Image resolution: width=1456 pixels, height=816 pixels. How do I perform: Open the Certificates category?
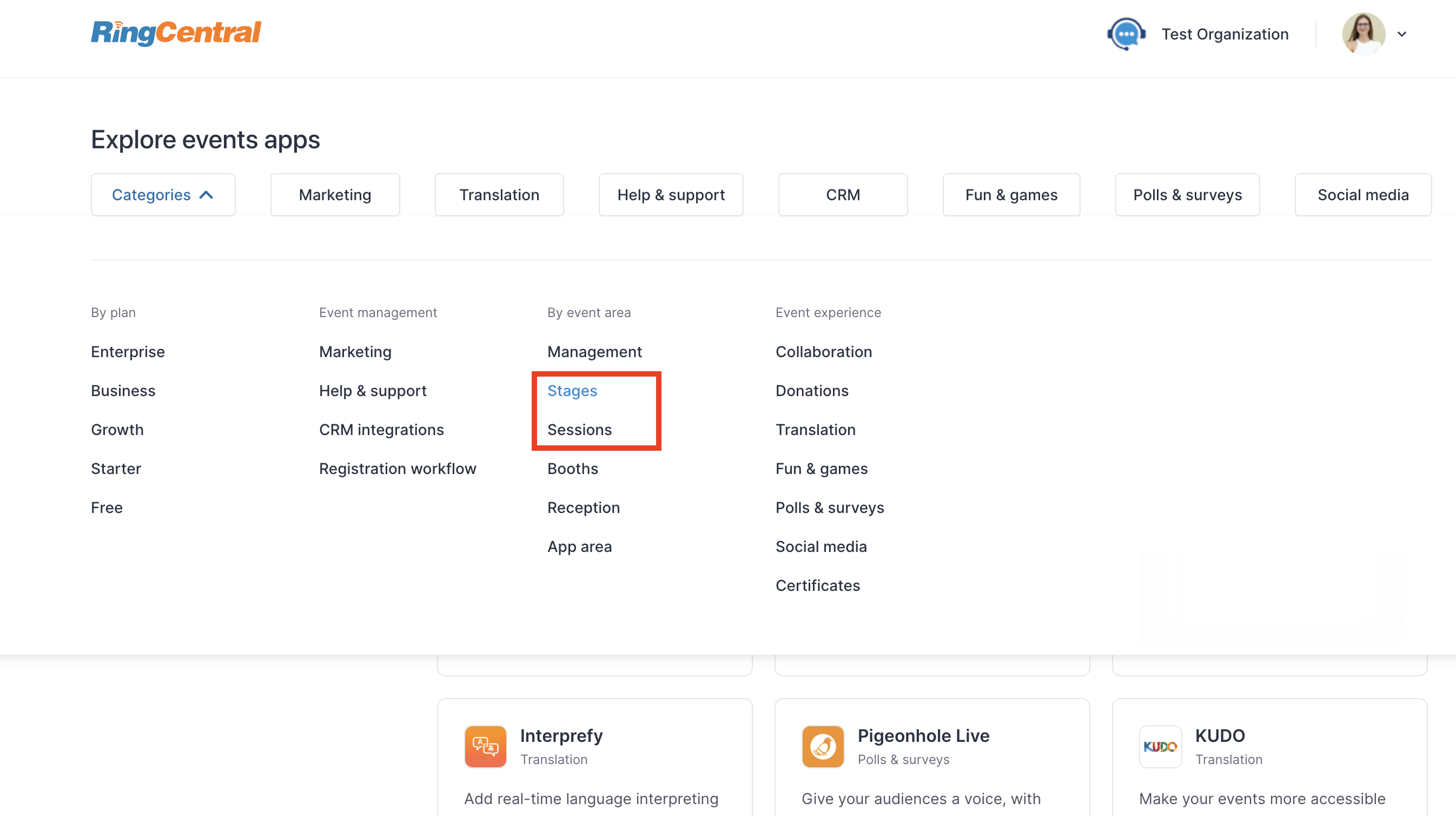pos(817,586)
